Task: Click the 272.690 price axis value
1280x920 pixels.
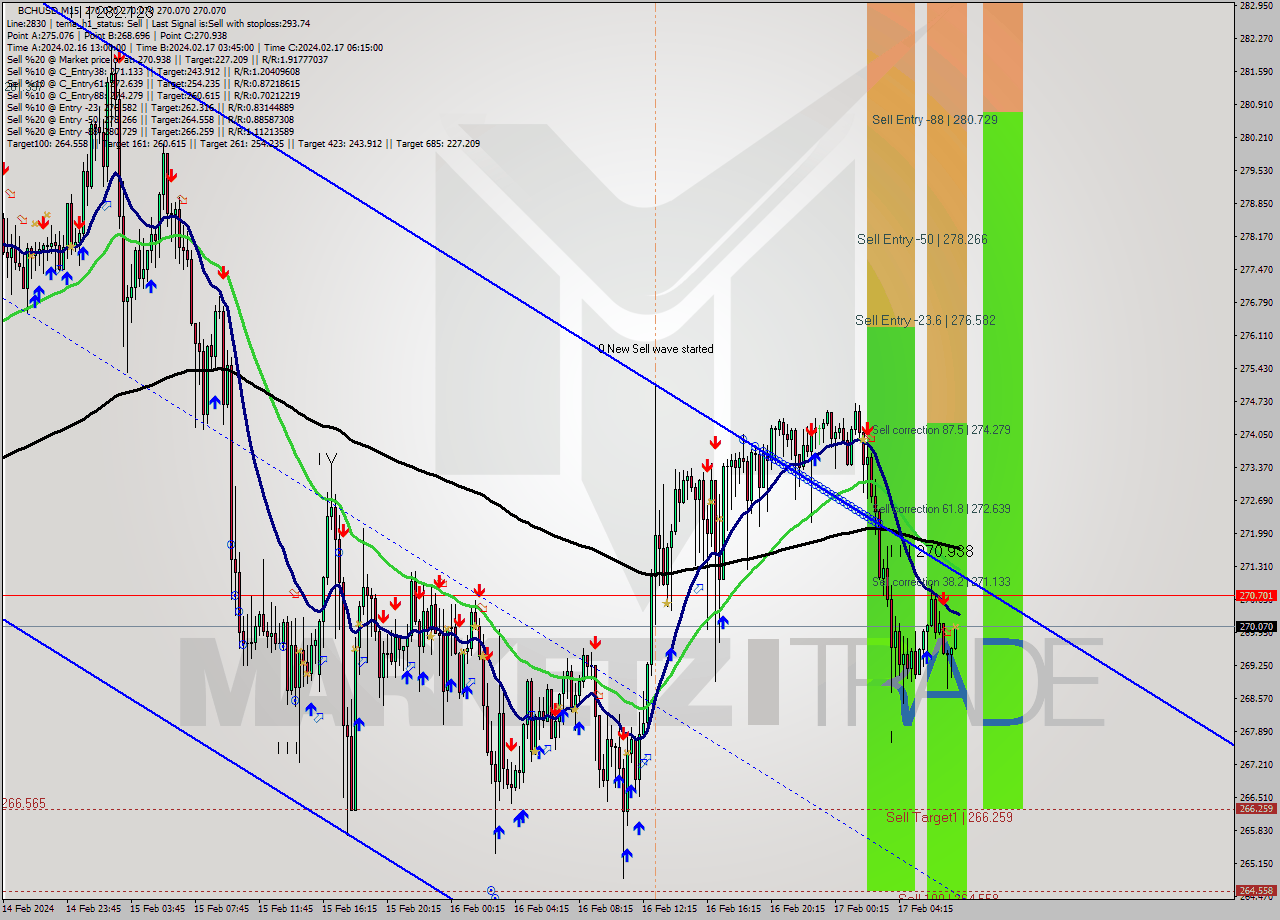Action: (1256, 500)
